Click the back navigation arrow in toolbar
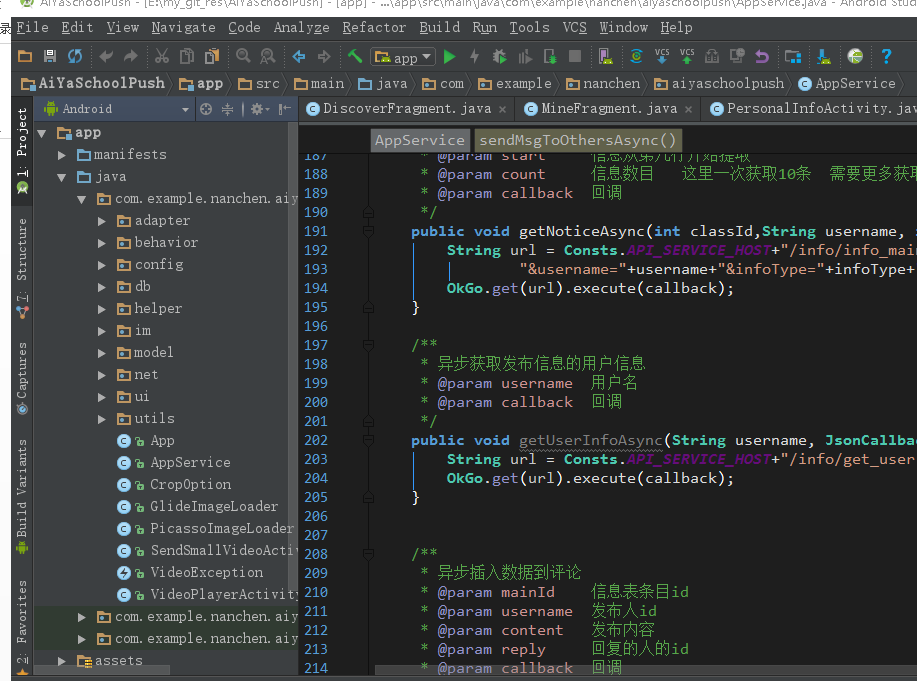Image resolution: width=917 pixels, height=681 pixels. pyautogui.click(x=298, y=57)
